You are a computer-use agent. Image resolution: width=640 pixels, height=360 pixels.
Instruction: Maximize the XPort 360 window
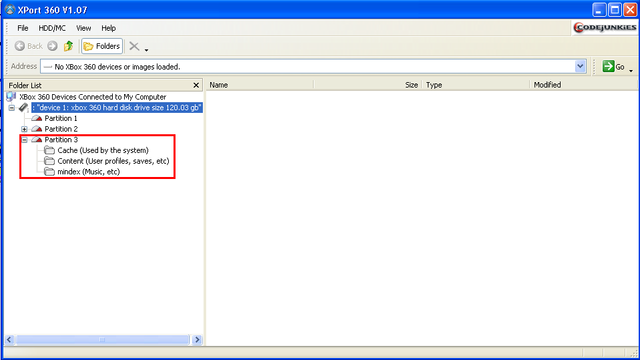tap(615, 10)
